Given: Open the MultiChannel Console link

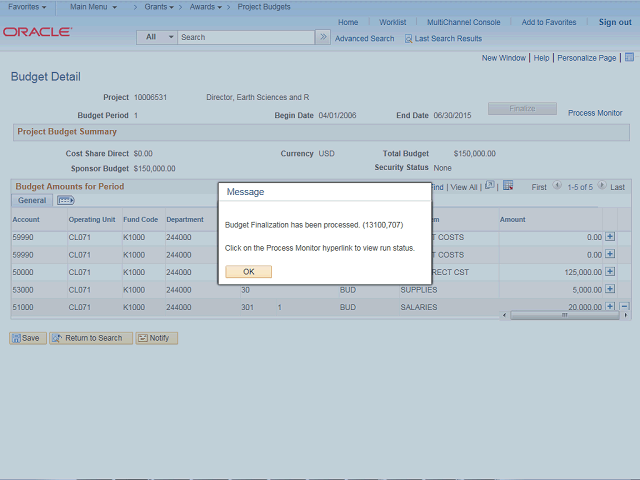Looking at the screenshot, I should click(463, 22).
